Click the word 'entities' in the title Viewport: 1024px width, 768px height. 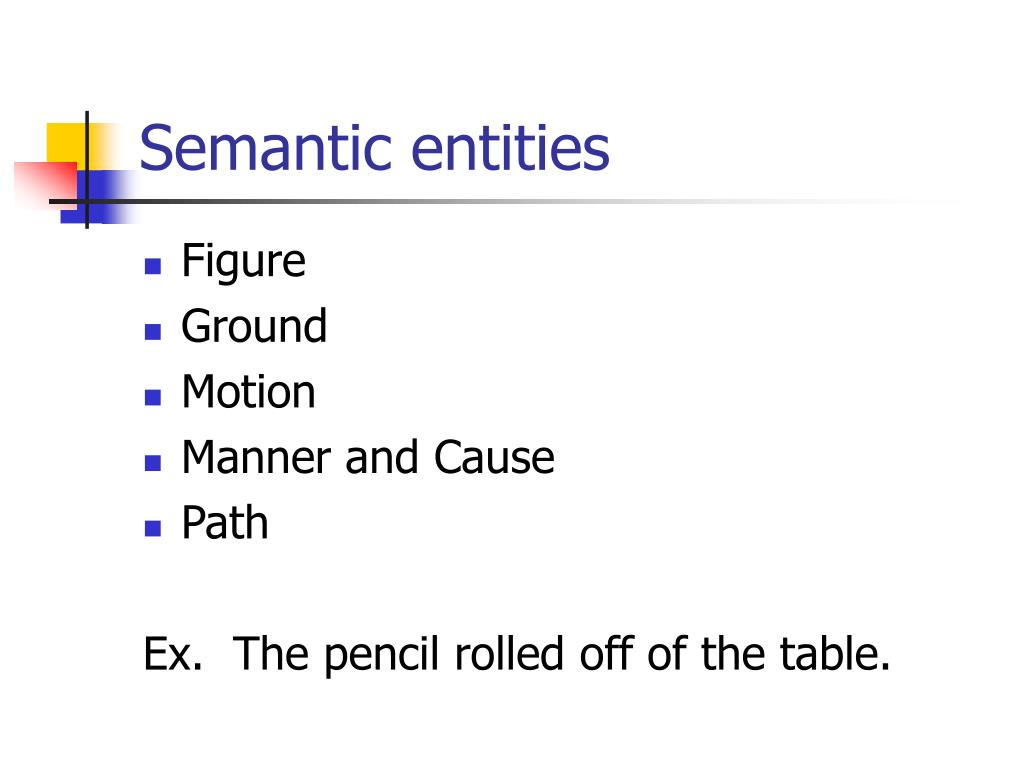point(510,148)
